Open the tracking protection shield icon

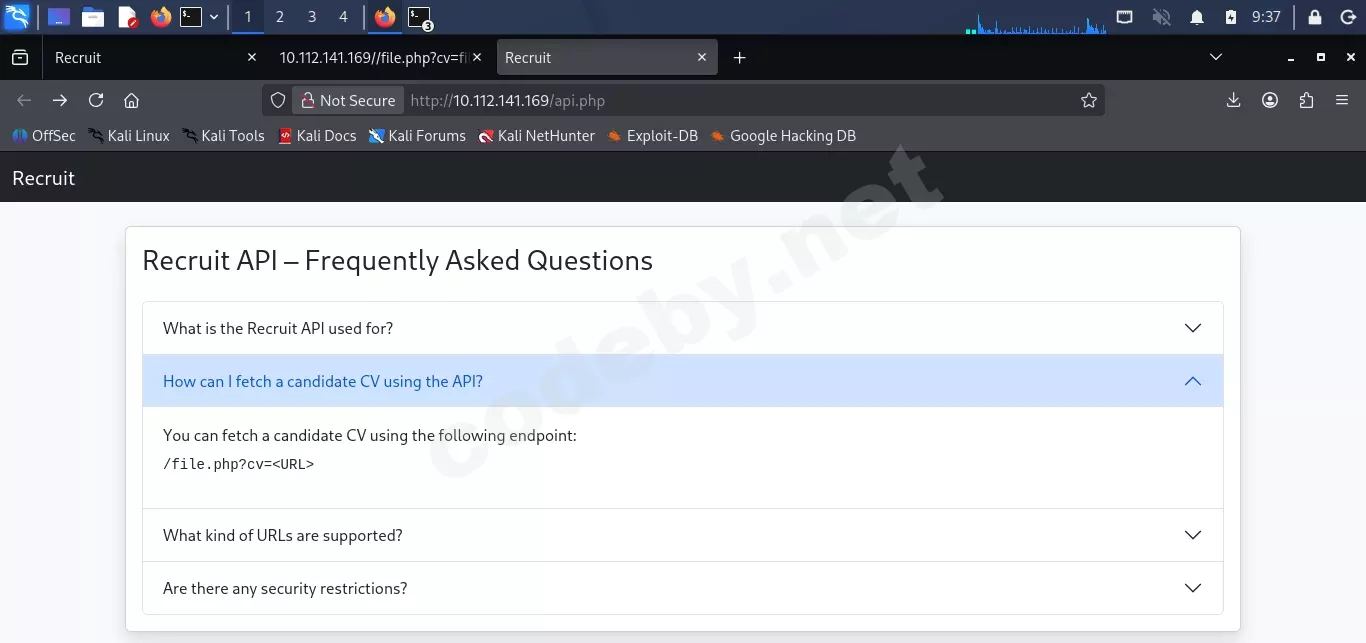(279, 100)
